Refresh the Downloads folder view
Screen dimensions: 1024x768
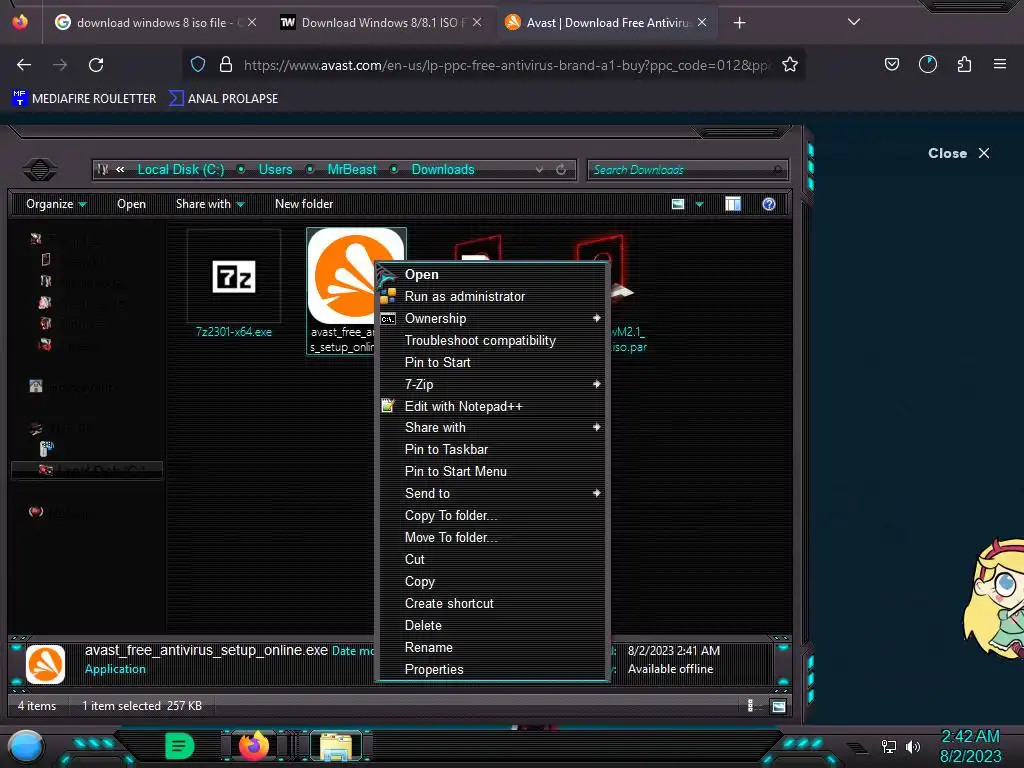tap(561, 170)
